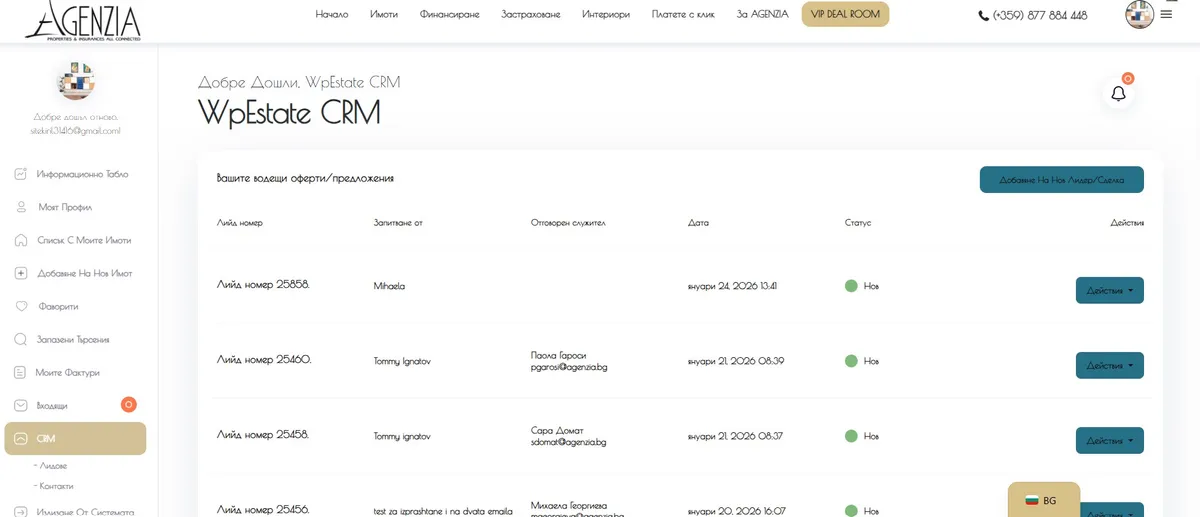The width and height of the screenshot is (1200, 517).
Task: Click the Моят Профил person icon
Action: 21,207
